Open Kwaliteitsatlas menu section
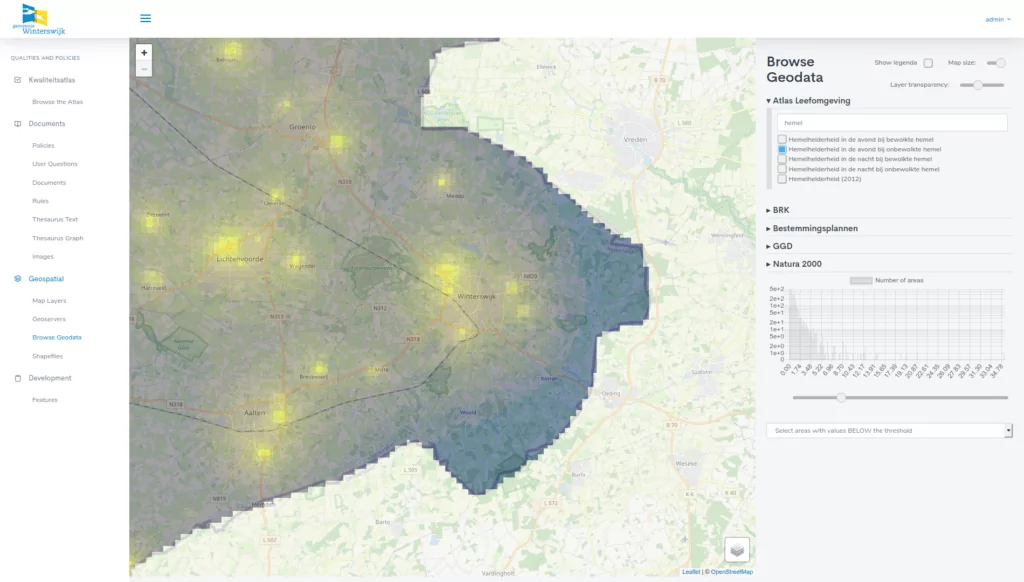The height and width of the screenshot is (582, 1024). 52,80
